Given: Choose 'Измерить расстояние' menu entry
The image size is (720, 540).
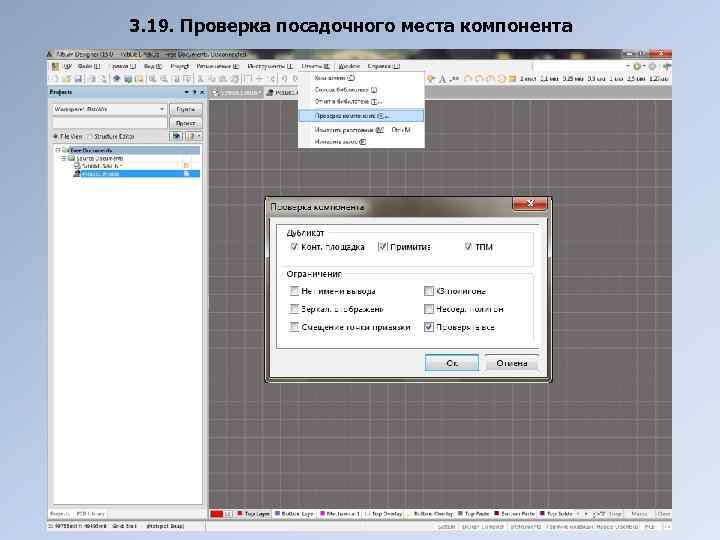Looking at the screenshot, I should (361, 130).
